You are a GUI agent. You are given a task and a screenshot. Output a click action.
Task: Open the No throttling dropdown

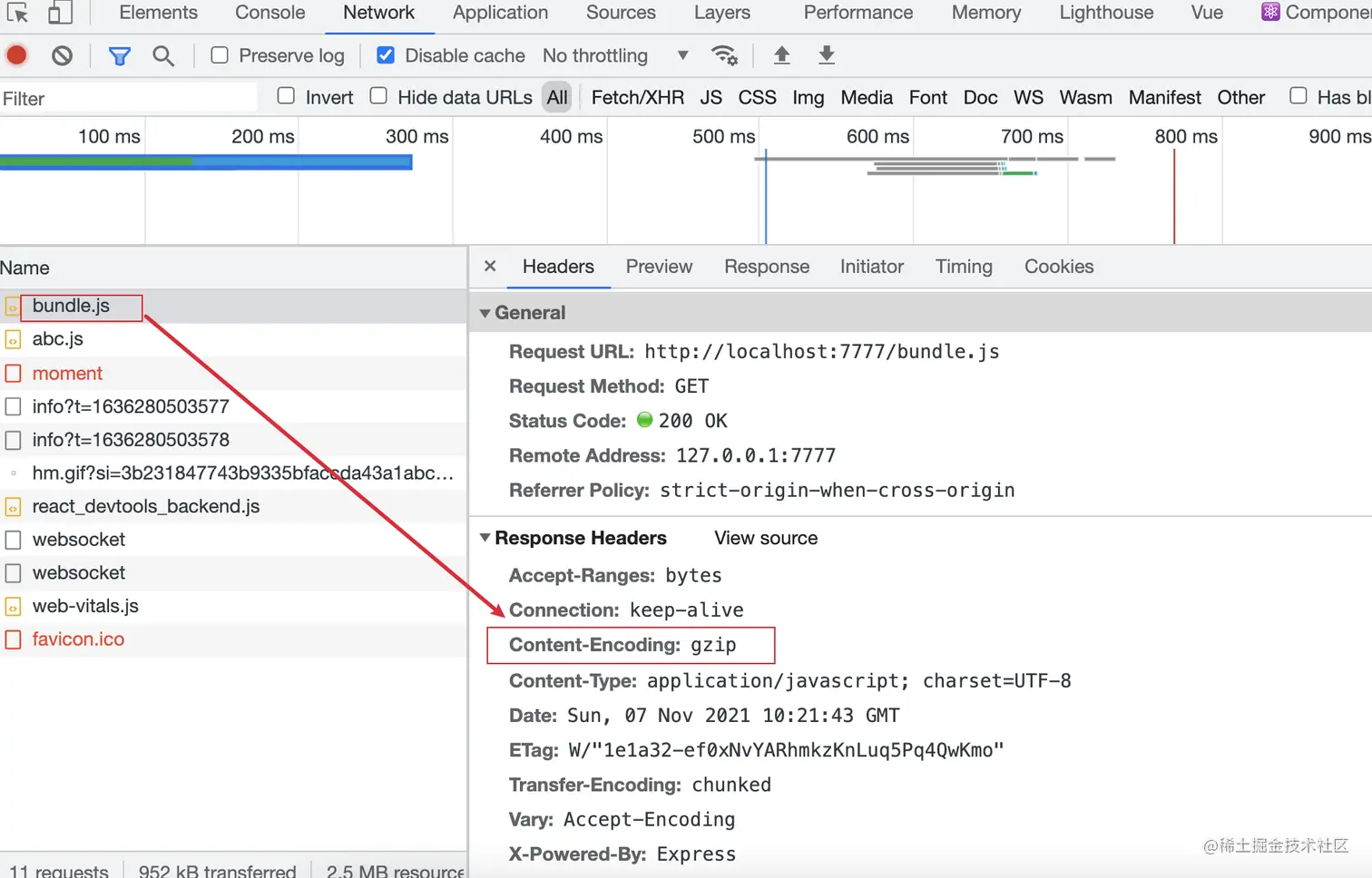(616, 55)
